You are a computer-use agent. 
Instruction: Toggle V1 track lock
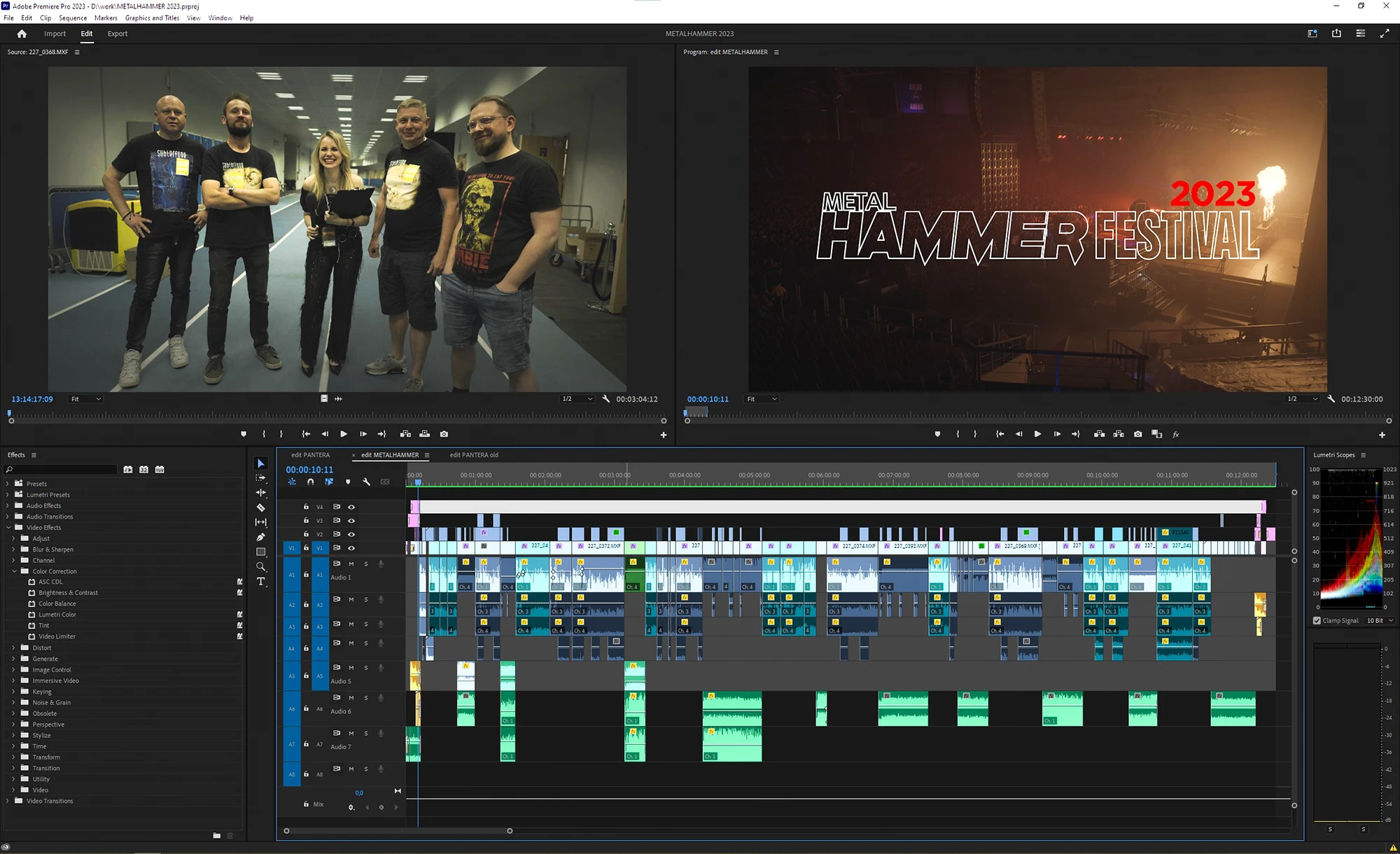[x=306, y=548]
